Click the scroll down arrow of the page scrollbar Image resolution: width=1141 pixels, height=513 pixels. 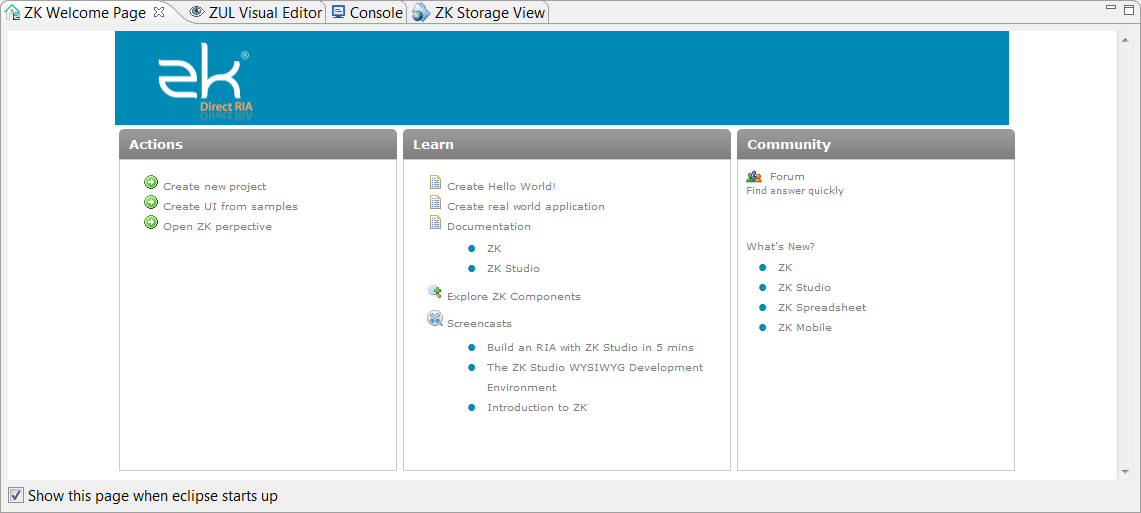tap(1125, 472)
